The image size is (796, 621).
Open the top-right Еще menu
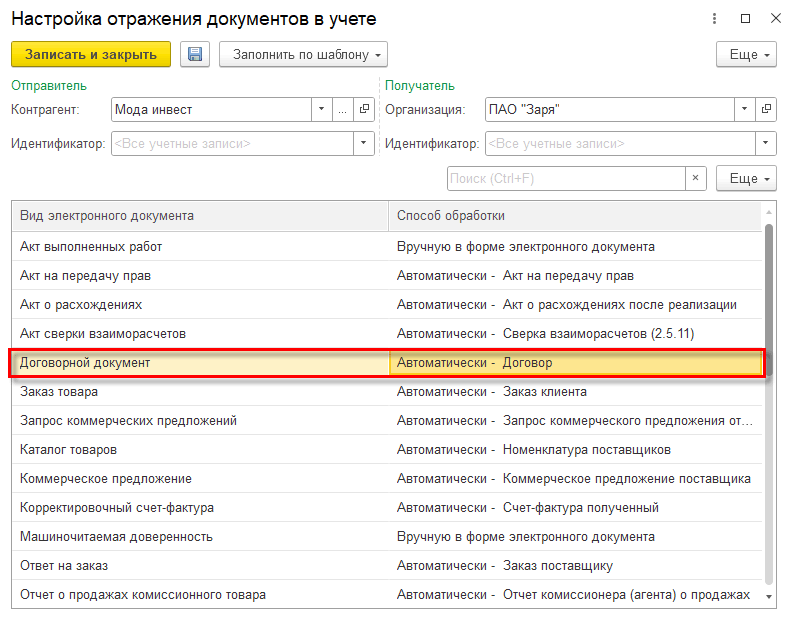(746, 54)
